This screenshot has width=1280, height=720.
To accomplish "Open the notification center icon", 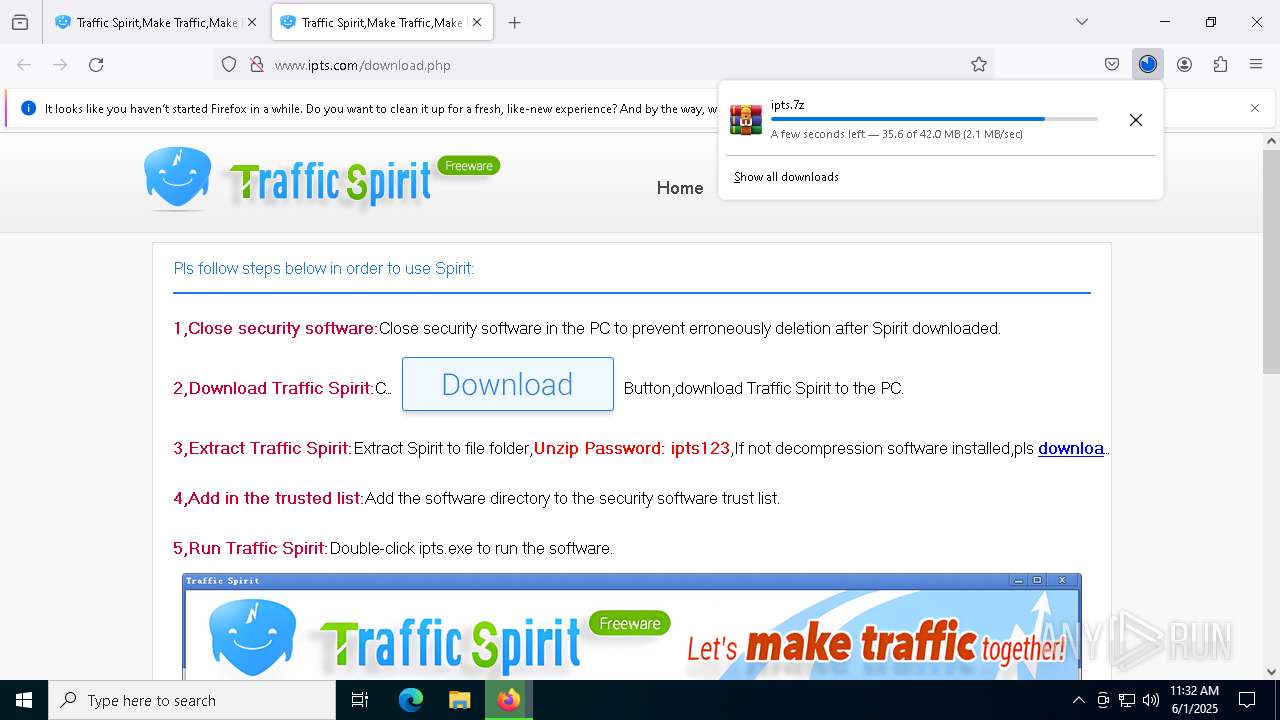I will pyautogui.click(x=1247, y=700).
